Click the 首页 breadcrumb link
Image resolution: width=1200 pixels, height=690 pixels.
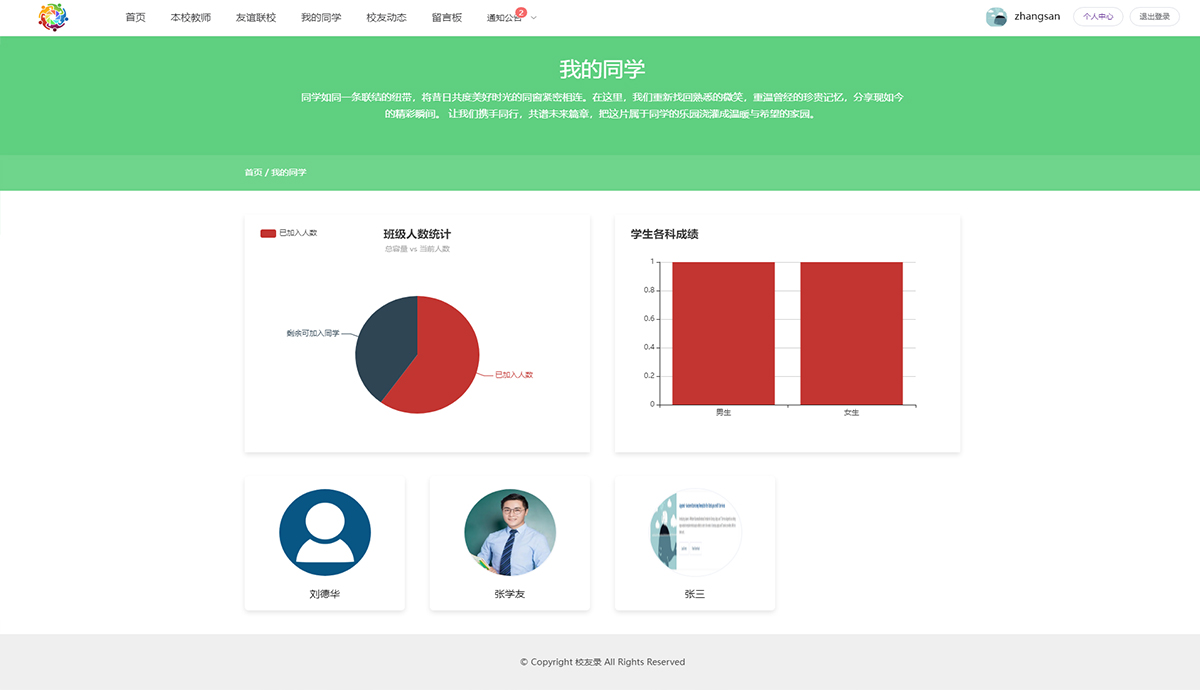(x=253, y=173)
